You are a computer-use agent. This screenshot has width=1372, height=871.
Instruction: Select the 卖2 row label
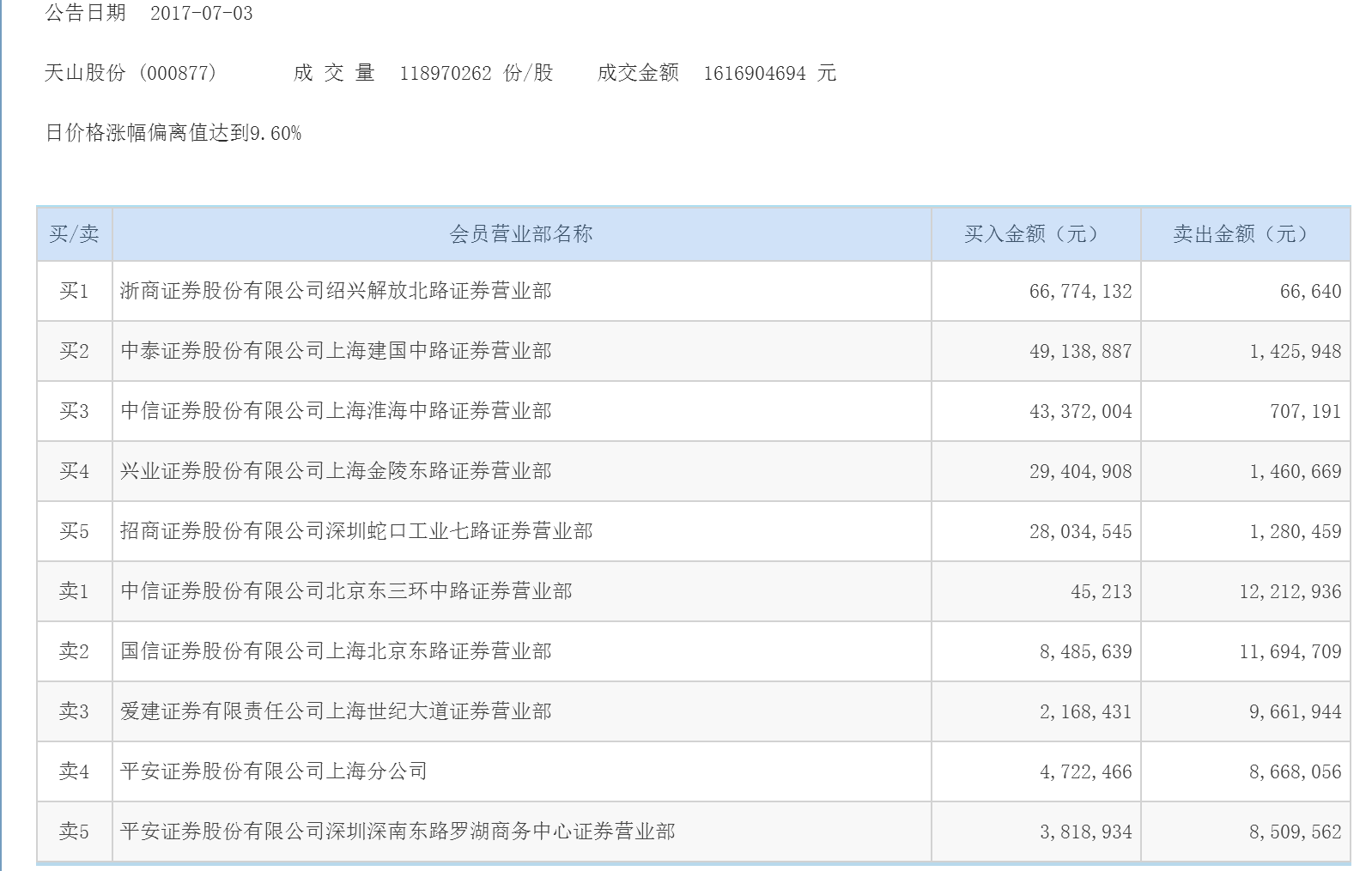point(74,651)
